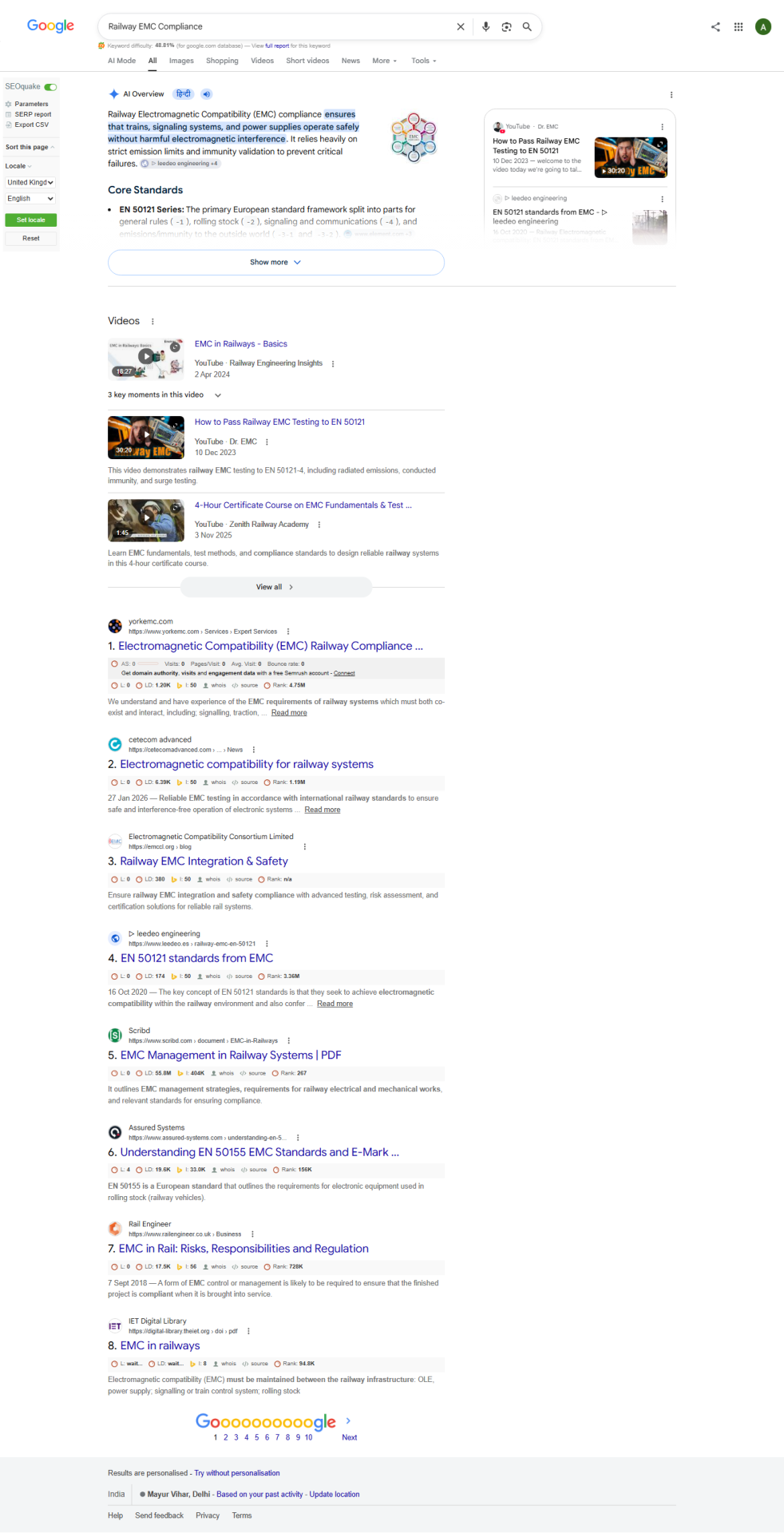Open Electromagnetic Compatibility Railway Compliance result
This screenshot has height=1533, width=784.
click(271, 646)
